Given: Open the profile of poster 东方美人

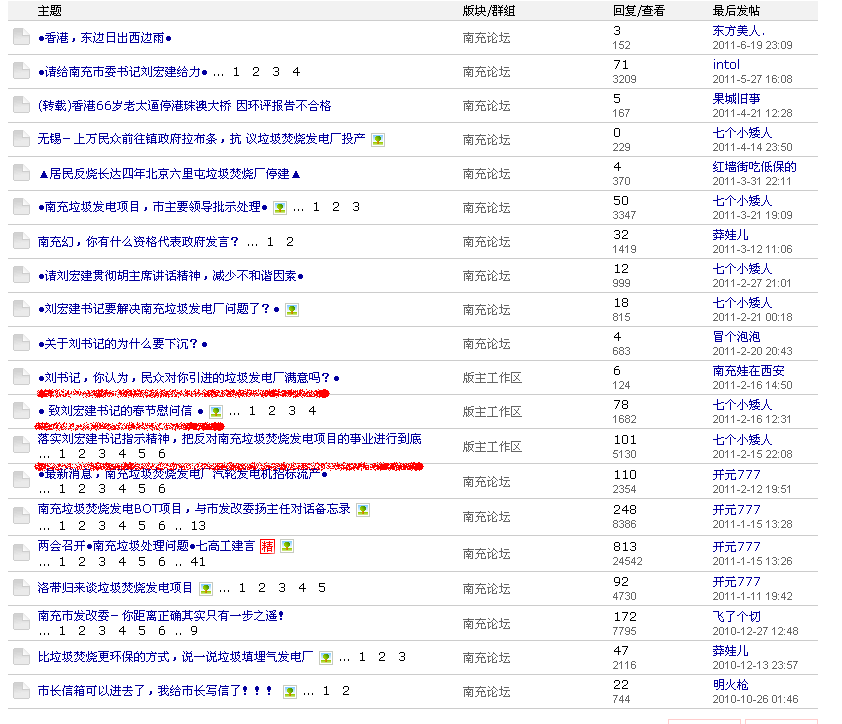Looking at the screenshot, I should point(738,31).
